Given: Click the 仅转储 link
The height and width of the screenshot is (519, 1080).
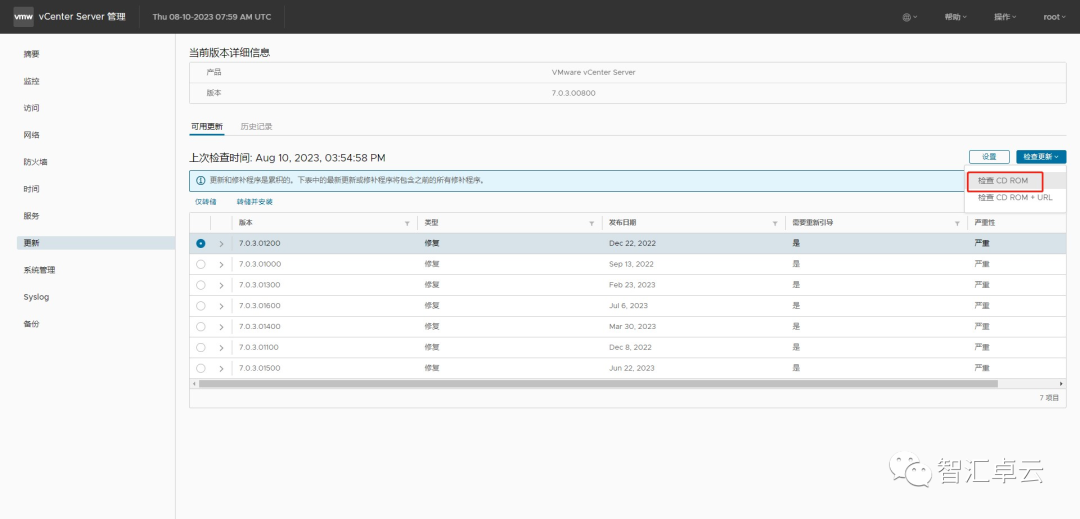Looking at the screenshot, I should pyautogui.click(x=205, y=202).
